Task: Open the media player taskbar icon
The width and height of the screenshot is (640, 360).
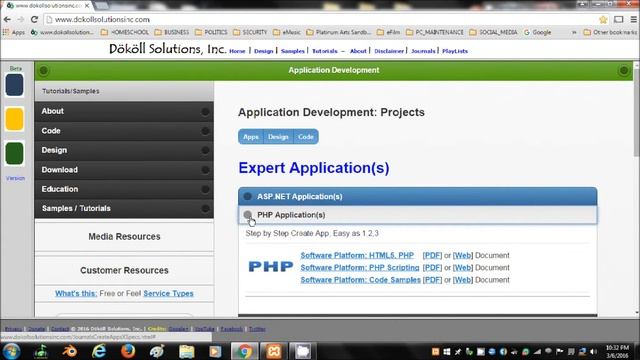Action: [215, 351]
